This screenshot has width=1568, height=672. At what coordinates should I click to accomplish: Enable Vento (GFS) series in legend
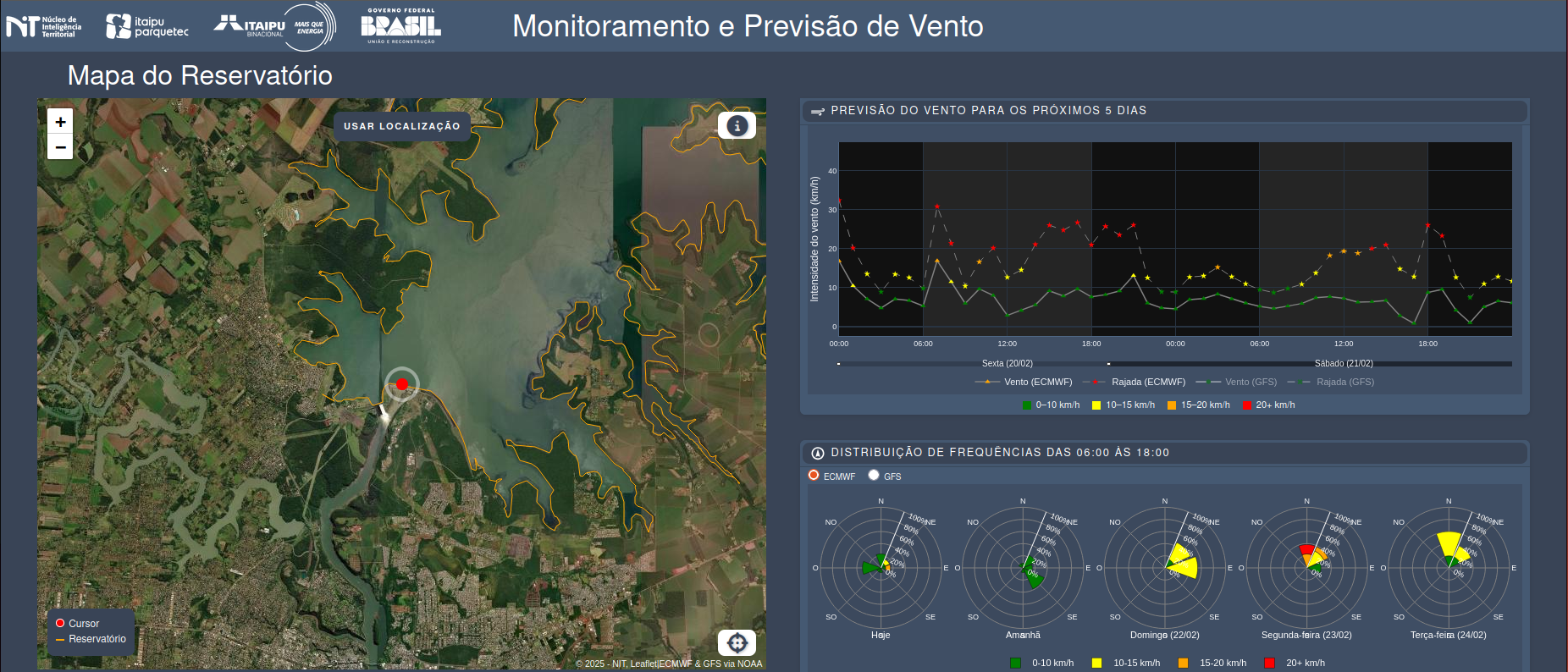pyautogui.click(x=1238, y=382)
